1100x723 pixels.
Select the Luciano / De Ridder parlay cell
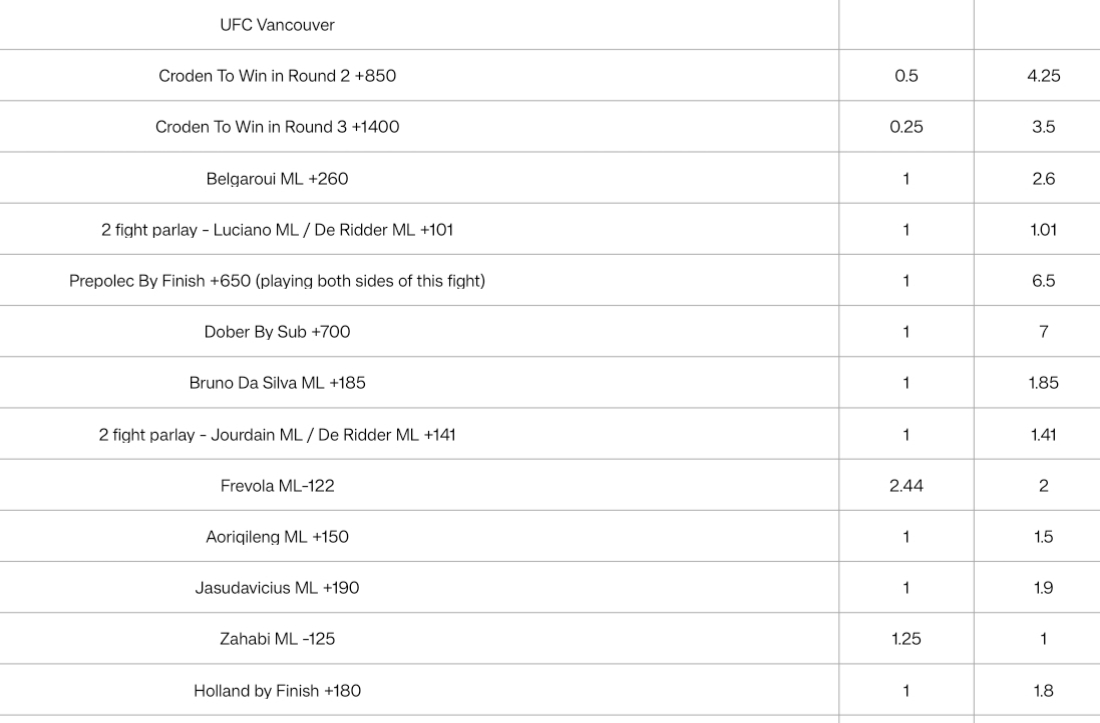pyautogui.click(x=277, y=230)
